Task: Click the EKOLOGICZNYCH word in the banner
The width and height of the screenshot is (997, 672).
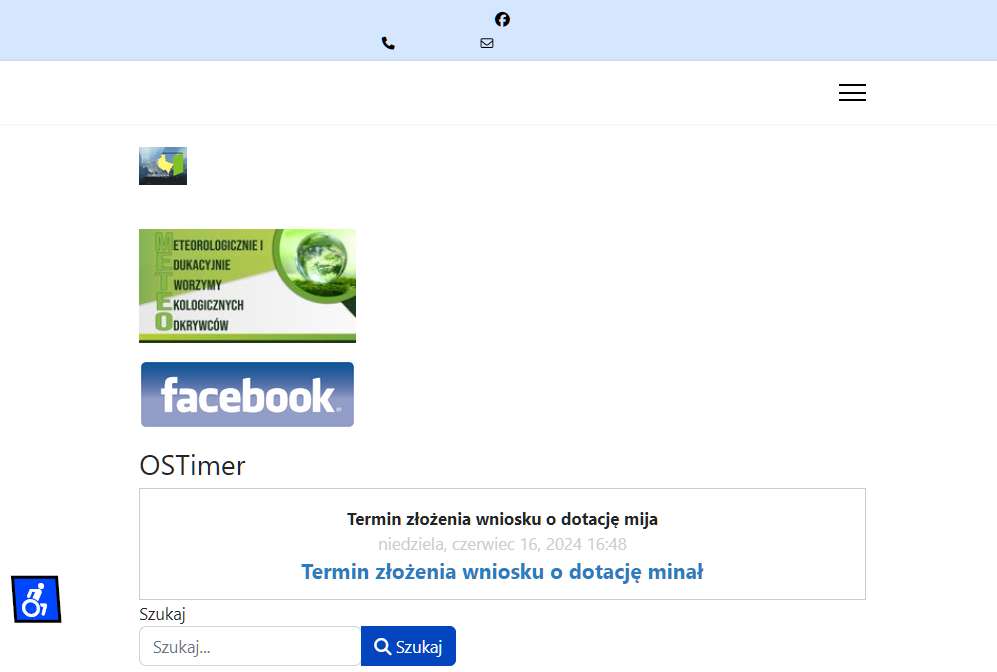Action: 200,305
